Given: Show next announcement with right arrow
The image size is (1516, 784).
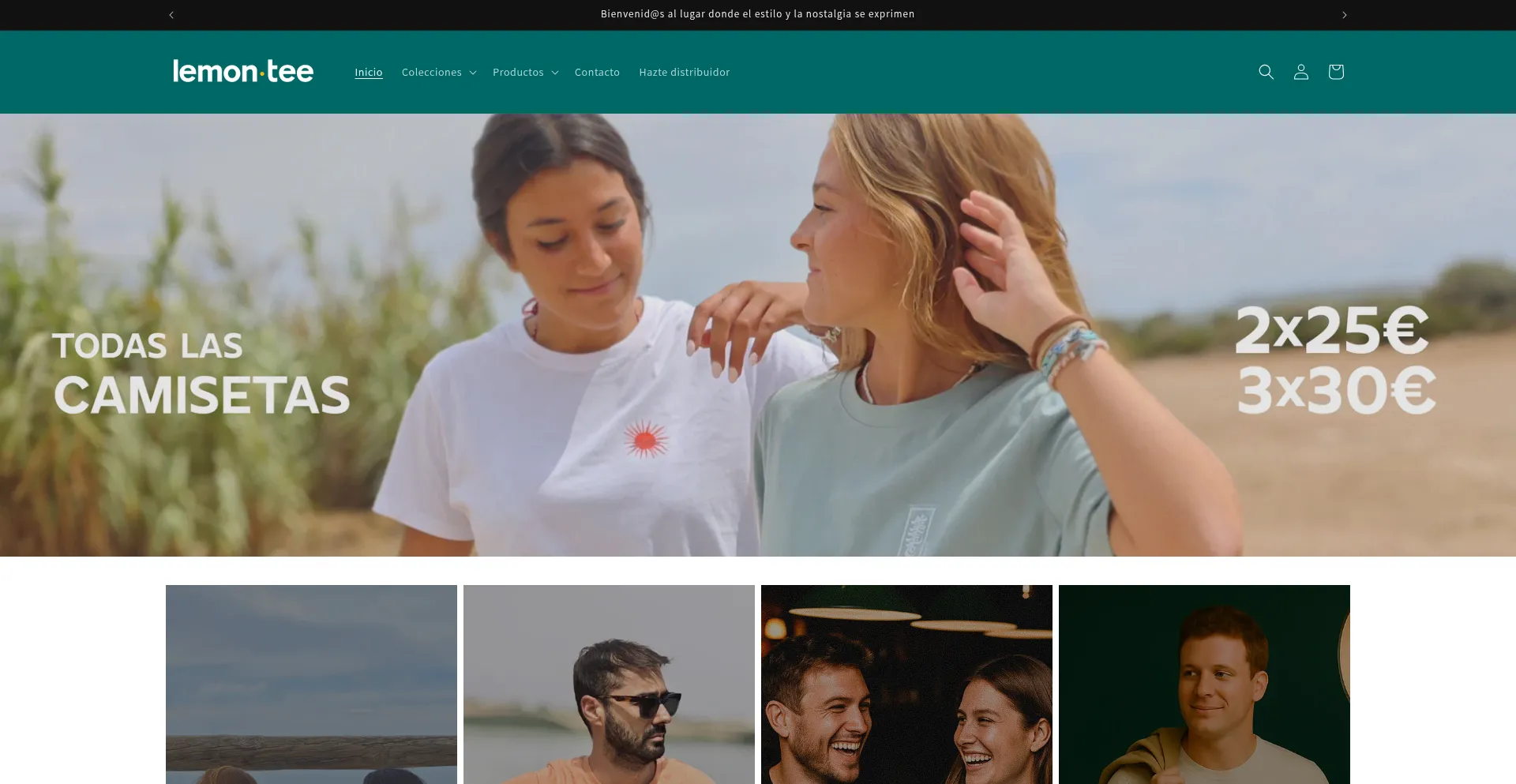Looking at the screenshot, I should tap(1344, 15).
